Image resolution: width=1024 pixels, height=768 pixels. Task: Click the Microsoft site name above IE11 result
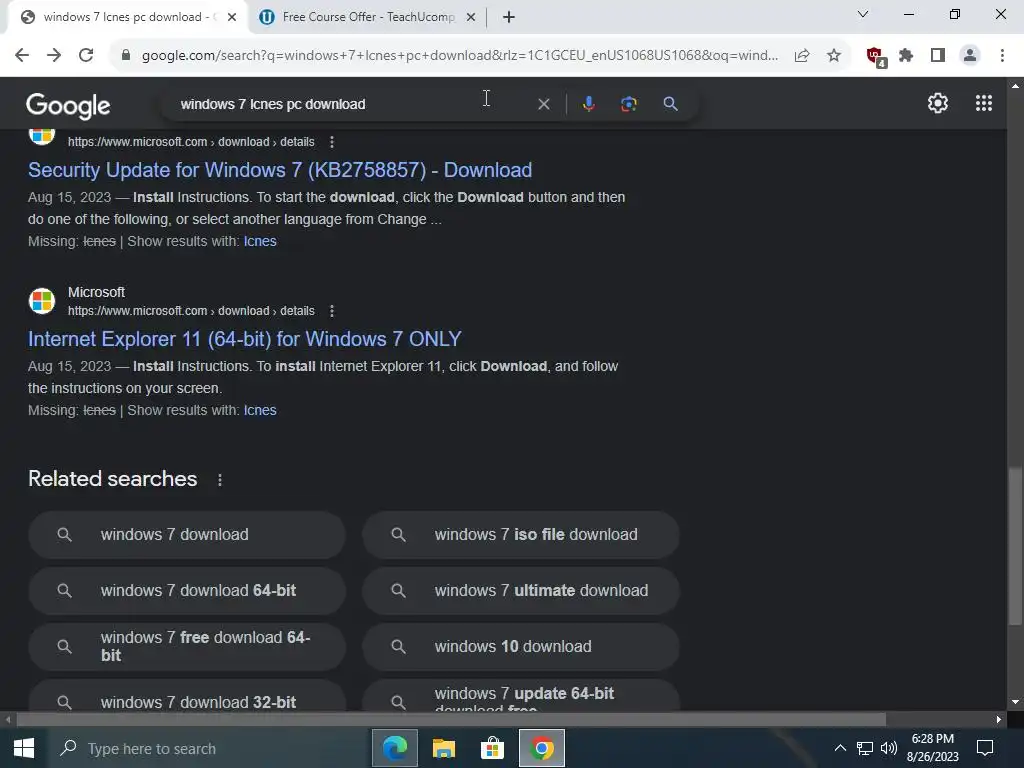click(96, 292)
